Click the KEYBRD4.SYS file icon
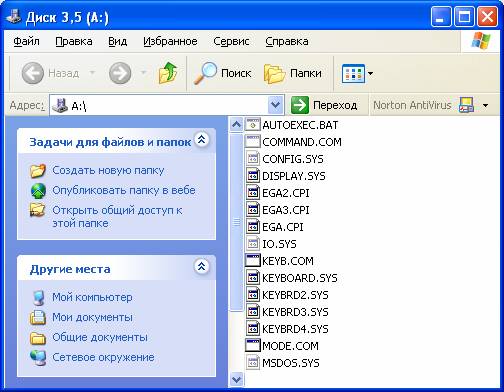 point(252,329)
